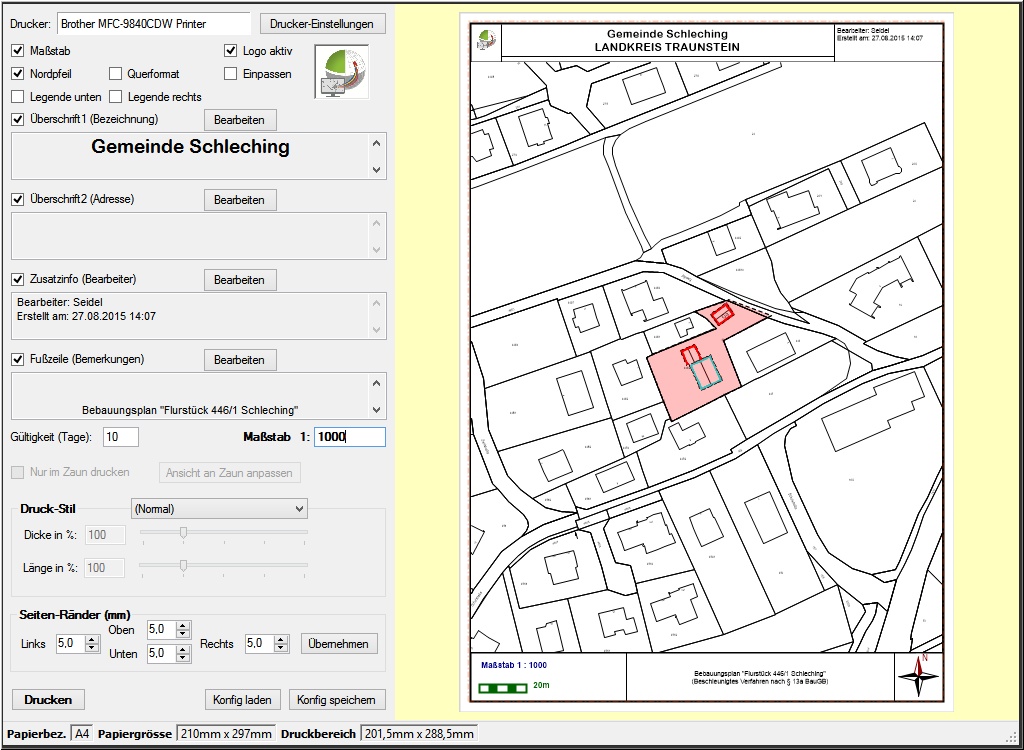This screenshot has width=1024, height=750.
Task: Click up arrow in Überschrift2 text box
Action: point(376,223)
